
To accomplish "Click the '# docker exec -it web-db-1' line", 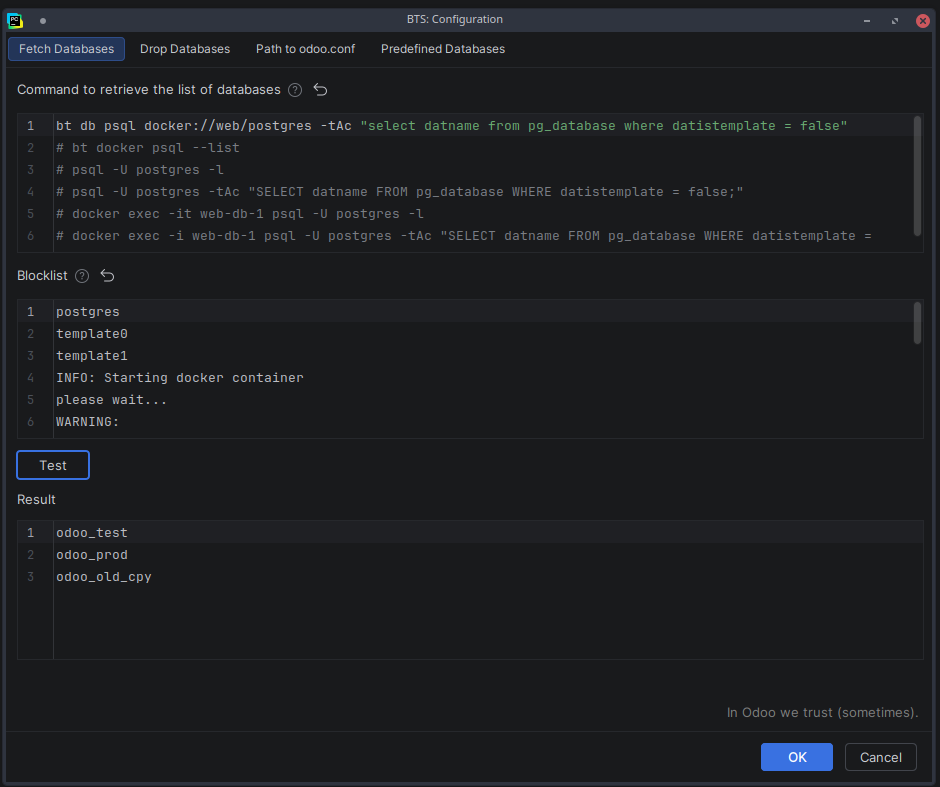I will 240,214.
